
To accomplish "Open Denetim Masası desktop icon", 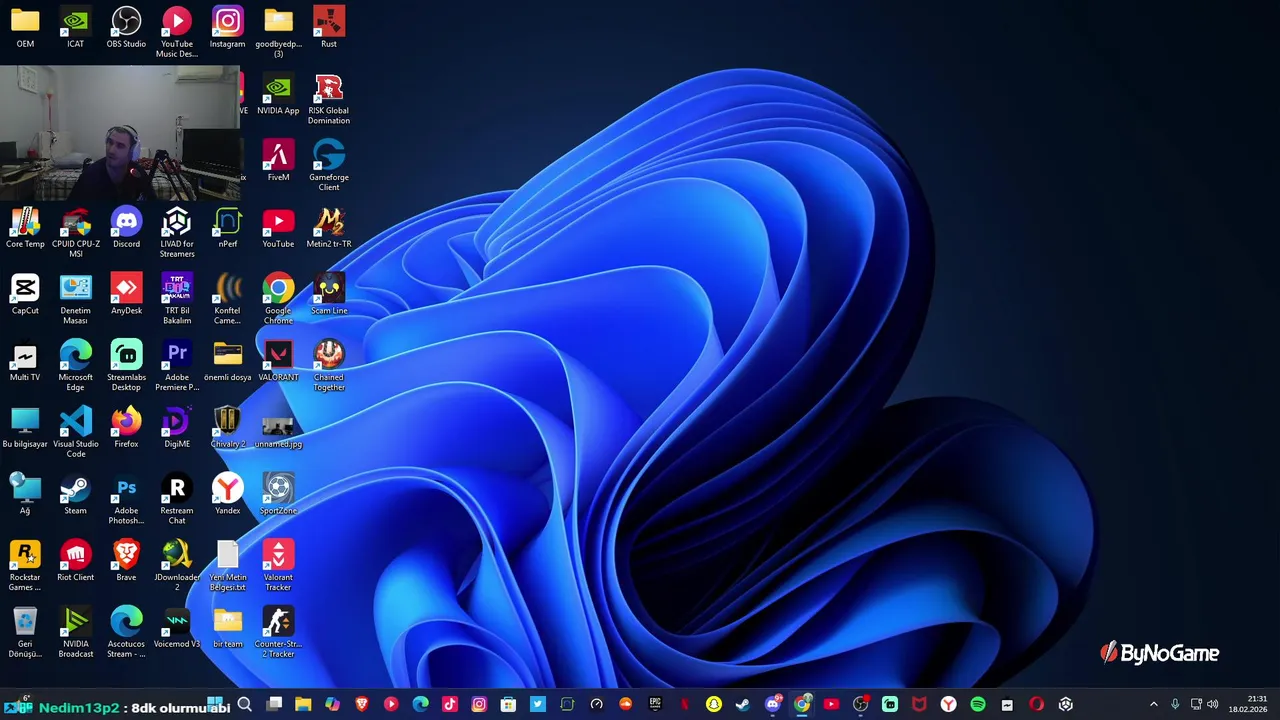I will coord(76,299).
